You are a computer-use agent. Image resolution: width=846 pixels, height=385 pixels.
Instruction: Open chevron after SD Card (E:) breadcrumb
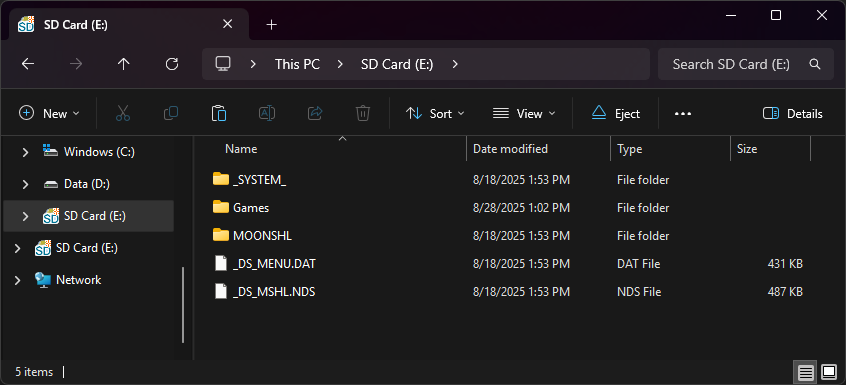pyautogui.click(x=455, y=64)
